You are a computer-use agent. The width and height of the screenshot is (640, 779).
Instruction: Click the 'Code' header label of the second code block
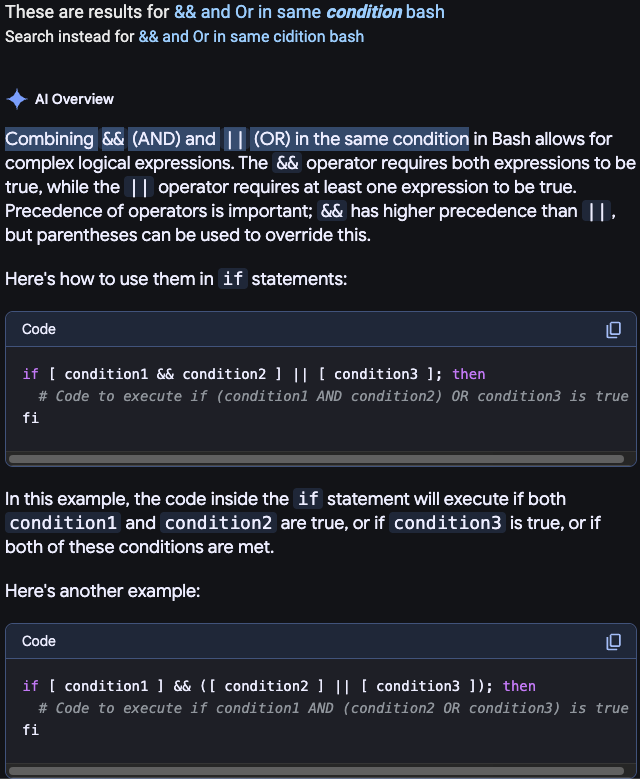point(39,641)
